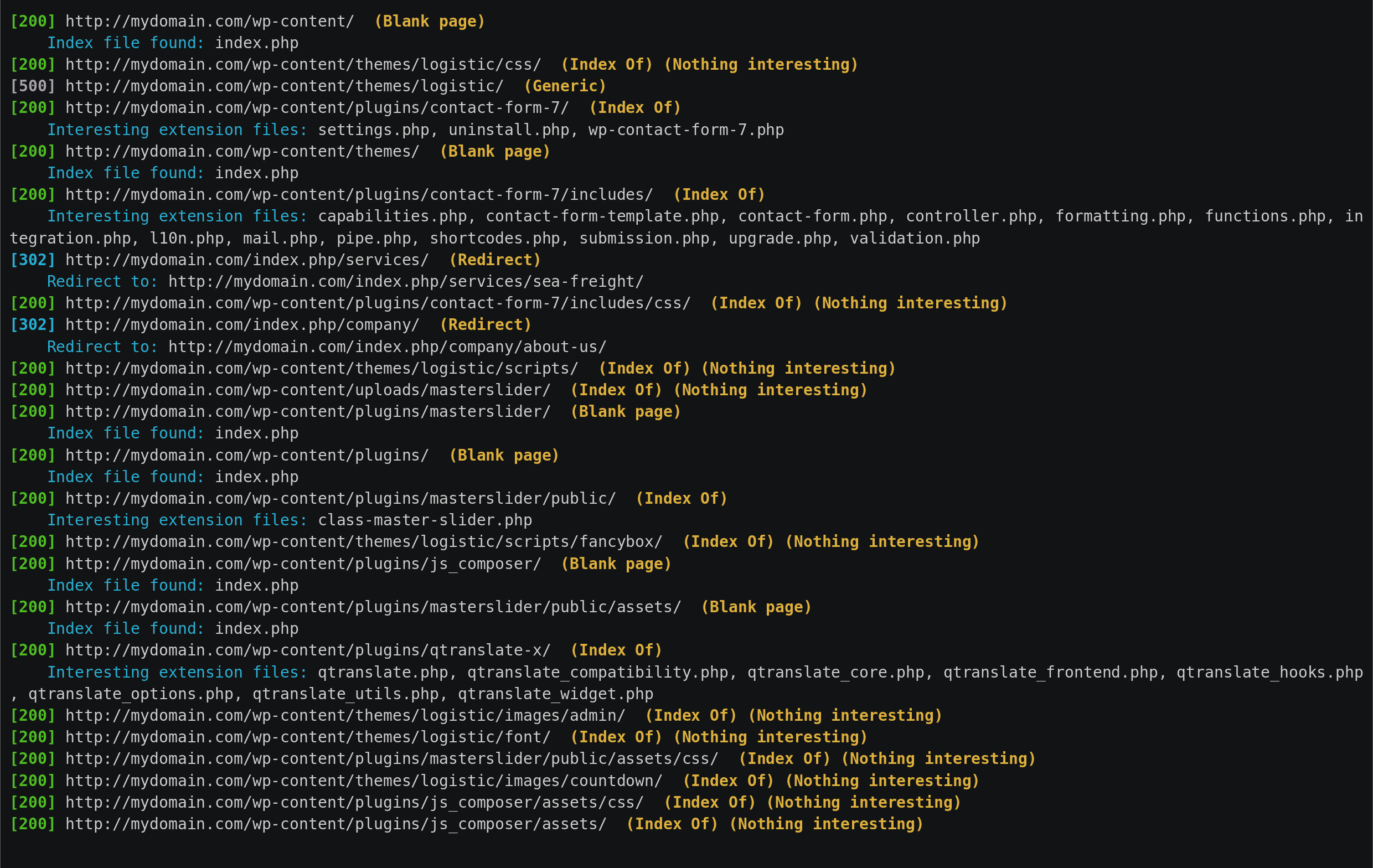The width and height of the screenshot is (1373, 868).
Task: Select uninstall.php file name
Action: pos(509,130)
